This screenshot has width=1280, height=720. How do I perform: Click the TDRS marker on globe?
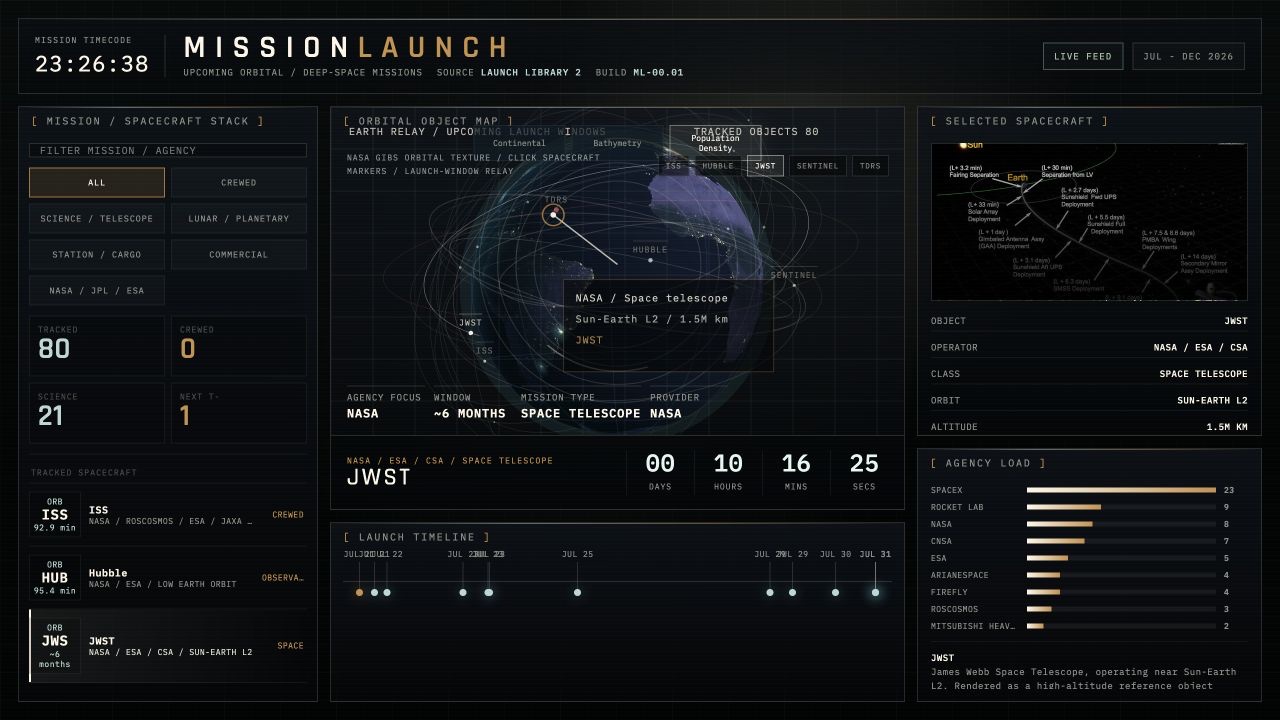click(x=554, y=214)
